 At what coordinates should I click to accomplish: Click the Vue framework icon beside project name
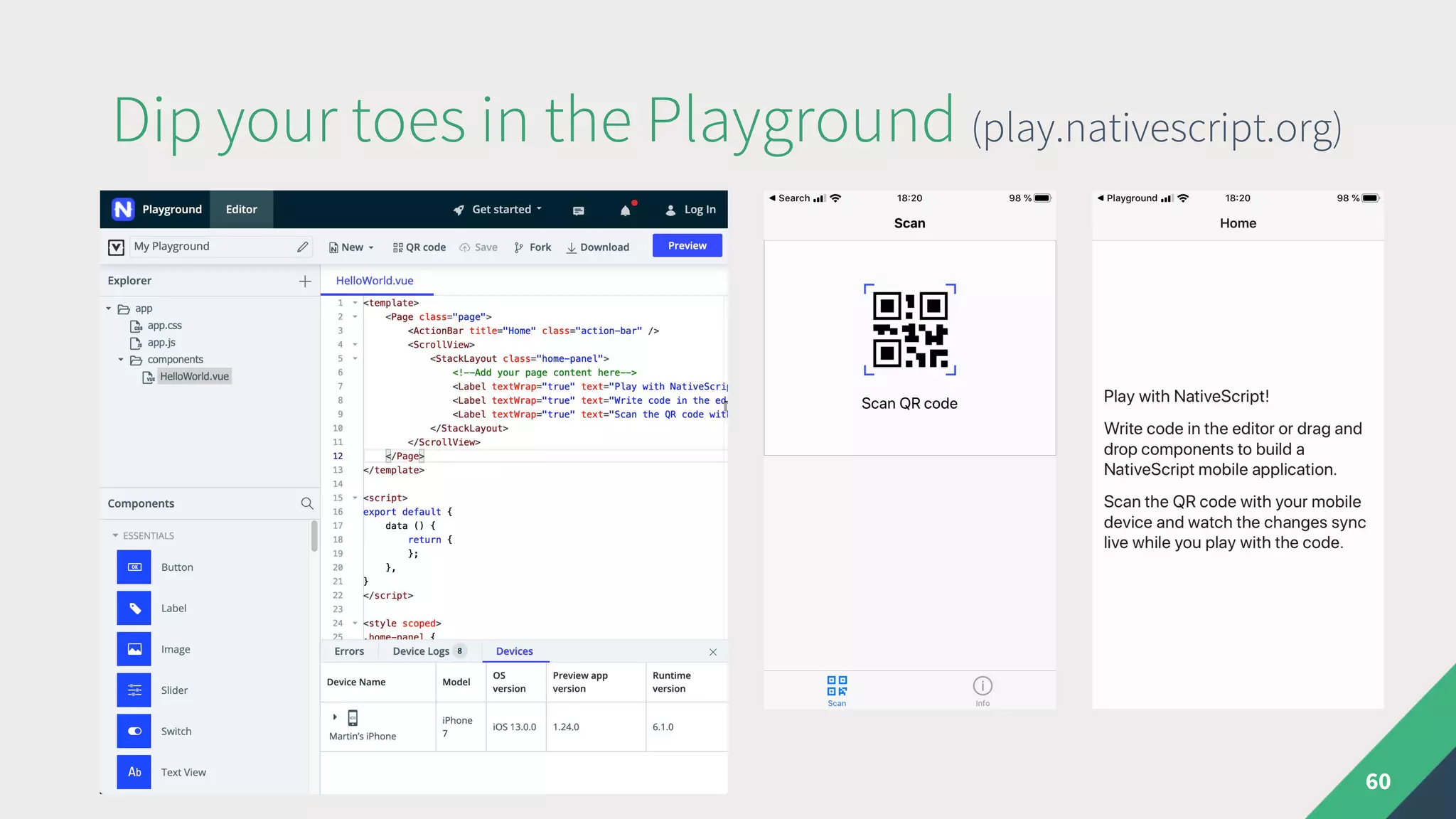[116, 247]
